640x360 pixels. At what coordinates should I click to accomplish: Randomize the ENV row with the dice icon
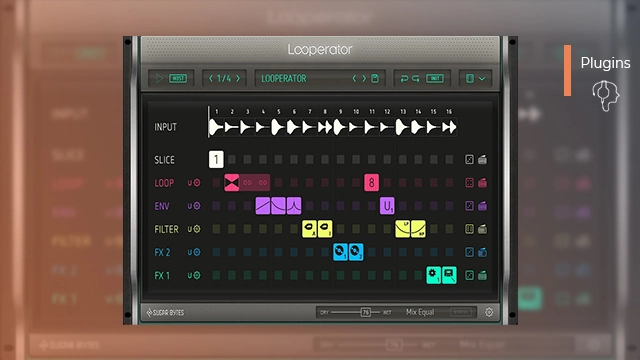(469, 206)
